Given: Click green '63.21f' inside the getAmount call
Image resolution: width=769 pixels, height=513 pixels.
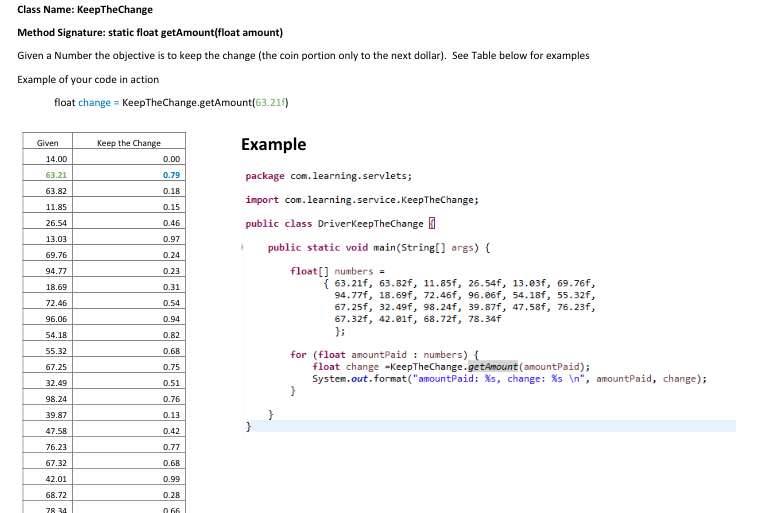Looking at the screenshot, I should [270, 103].
